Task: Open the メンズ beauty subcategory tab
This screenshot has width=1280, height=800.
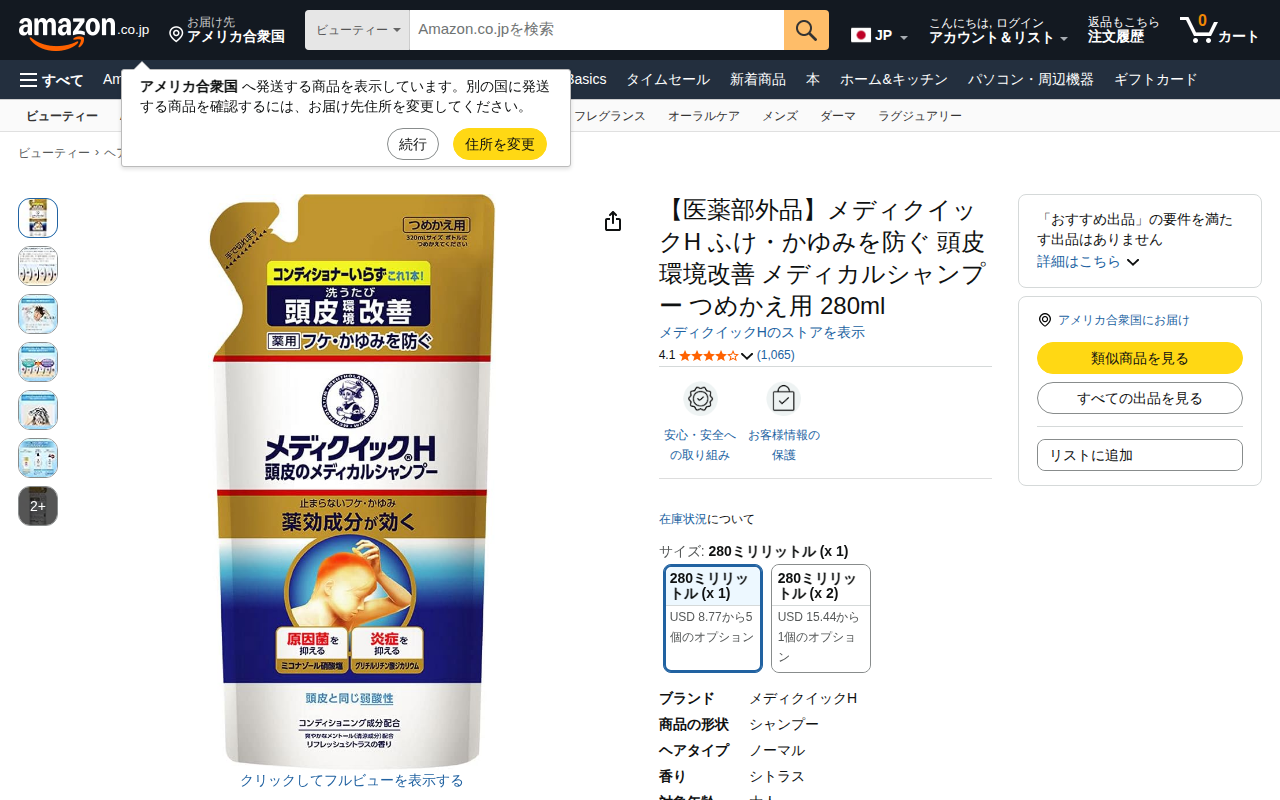Action: (x=780, y=116)
